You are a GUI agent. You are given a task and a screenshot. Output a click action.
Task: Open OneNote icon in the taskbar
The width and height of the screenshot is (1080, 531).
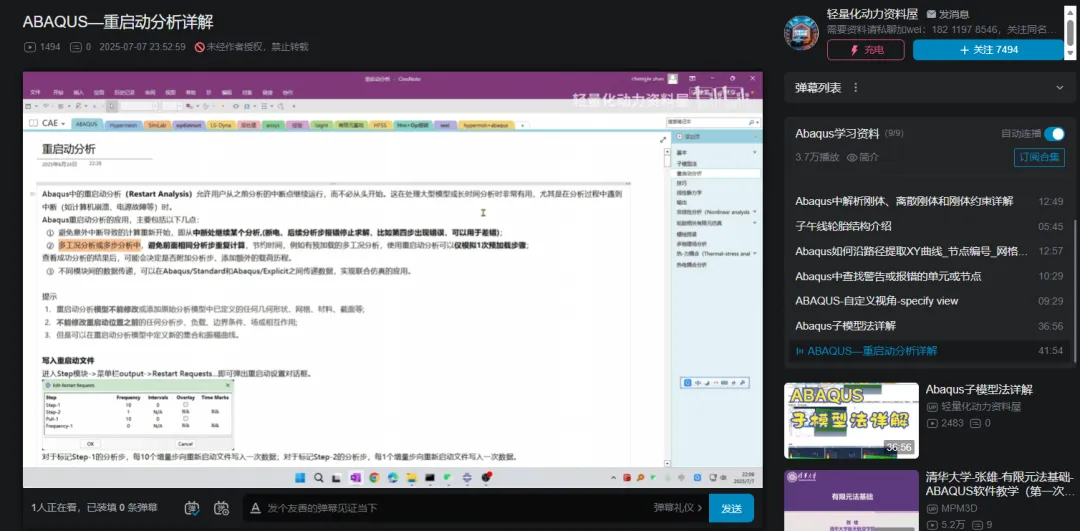356,477
